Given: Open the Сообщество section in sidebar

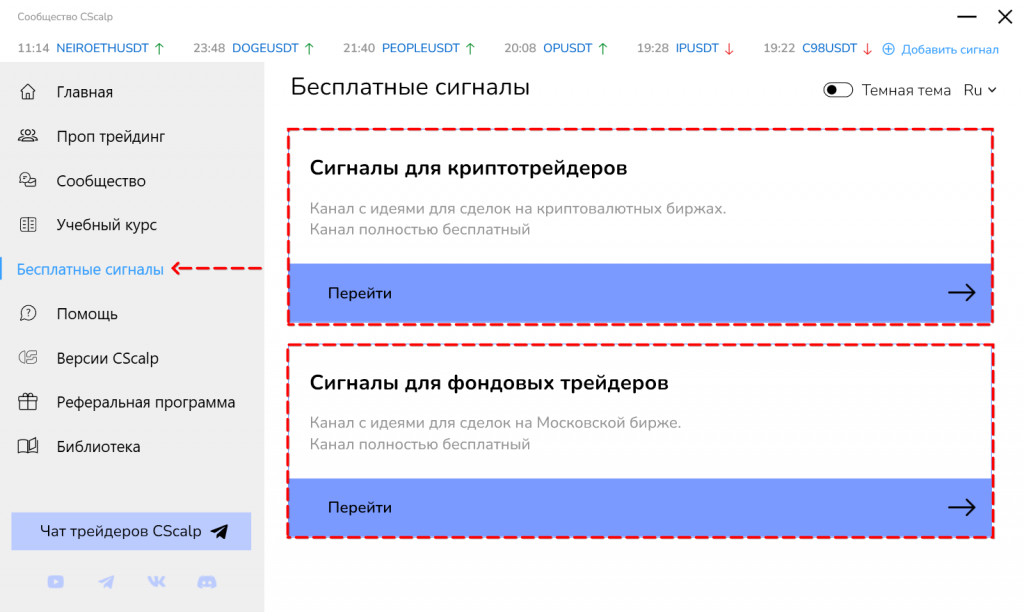Looking at the screenshot, I should click(100, 181).
